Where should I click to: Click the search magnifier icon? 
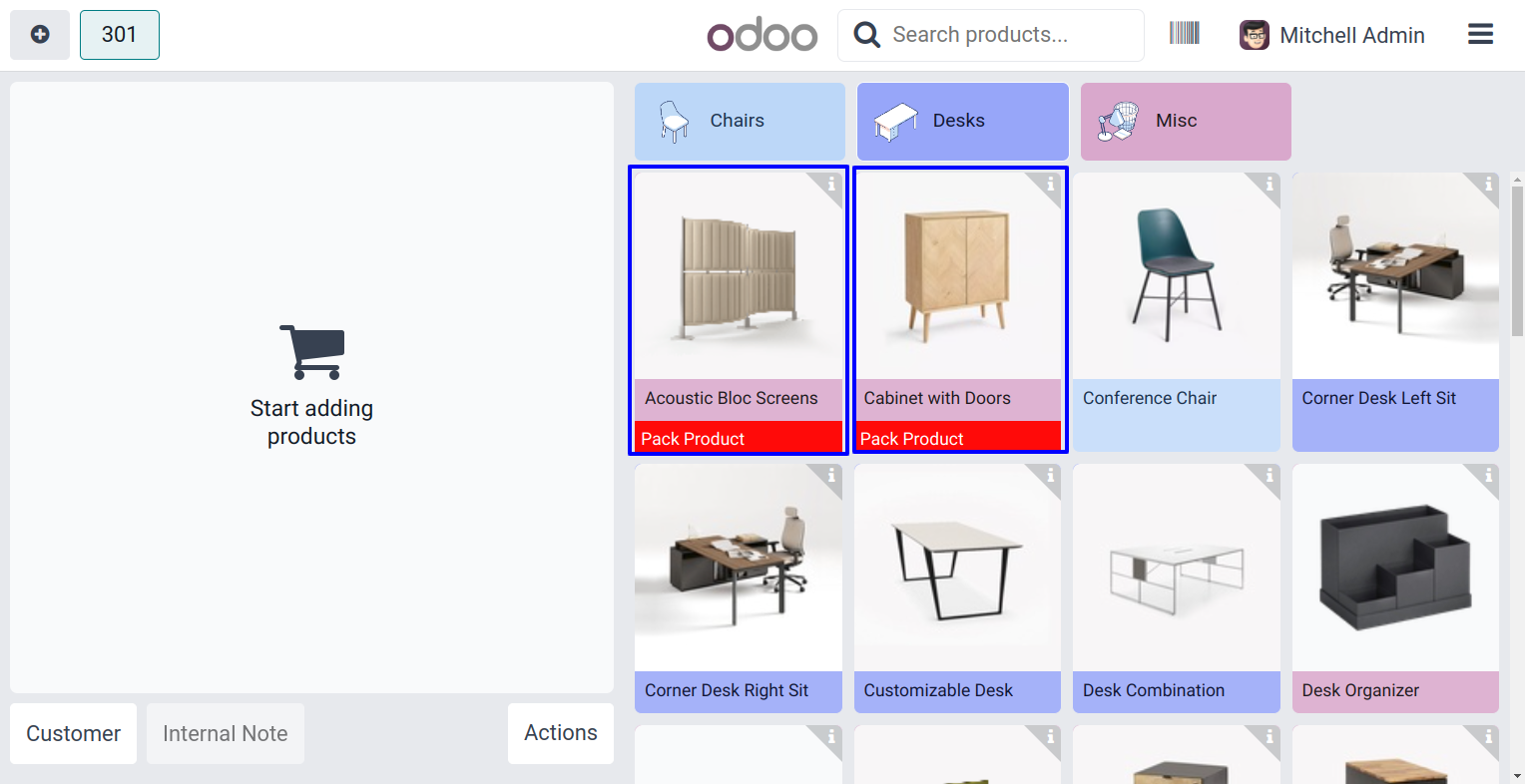click(x=867, y=35)
